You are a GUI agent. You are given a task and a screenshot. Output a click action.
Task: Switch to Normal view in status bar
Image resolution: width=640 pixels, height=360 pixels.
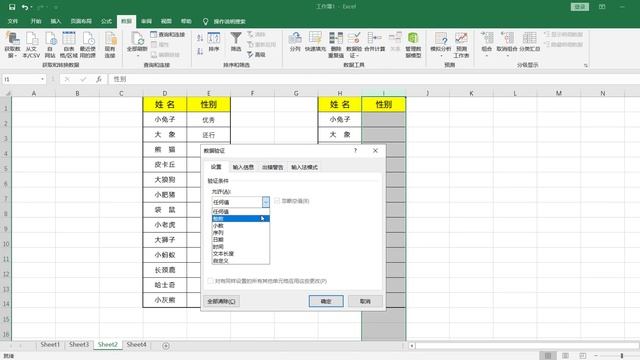(548, 356)
